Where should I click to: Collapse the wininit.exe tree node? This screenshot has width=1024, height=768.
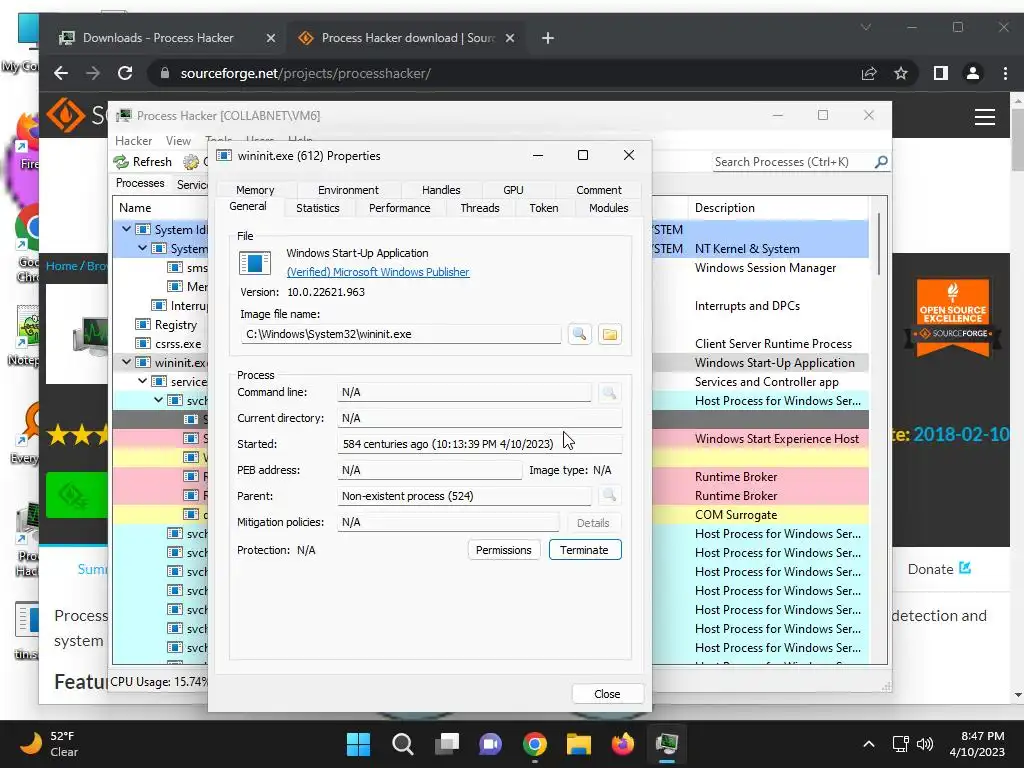[x=126, y=362]
